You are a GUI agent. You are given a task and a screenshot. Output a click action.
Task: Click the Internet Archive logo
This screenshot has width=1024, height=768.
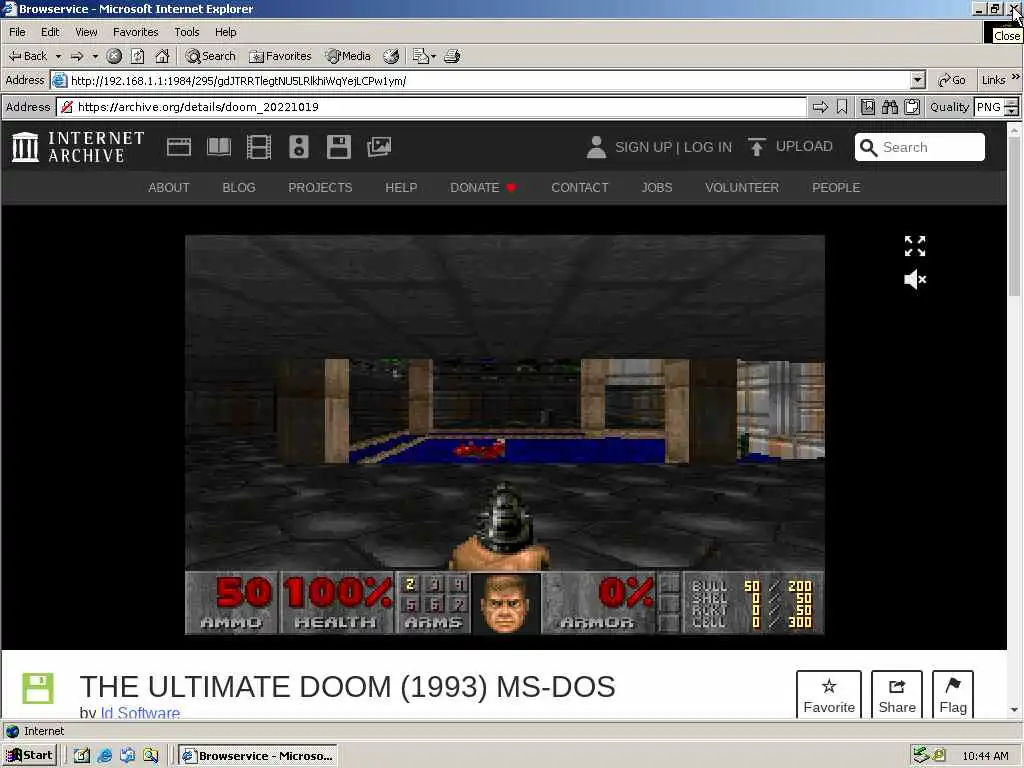(x=78, y=147)
